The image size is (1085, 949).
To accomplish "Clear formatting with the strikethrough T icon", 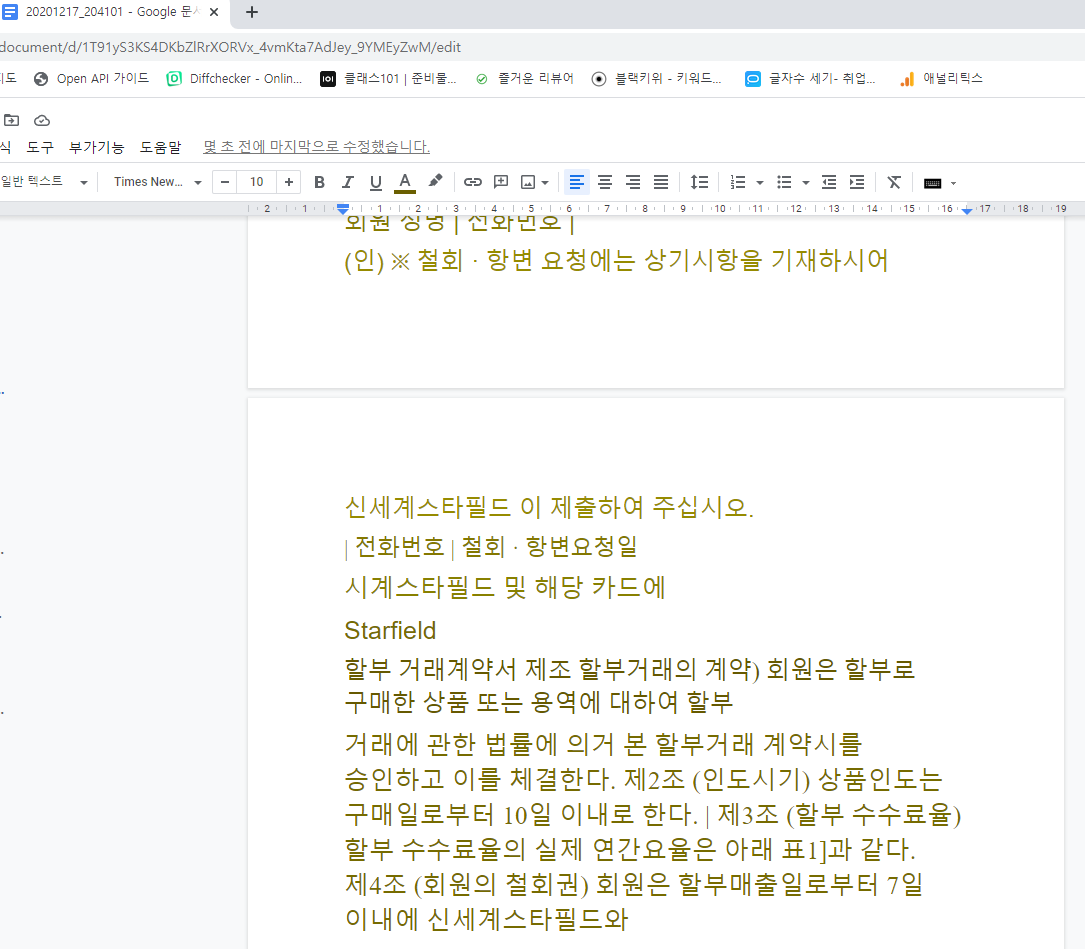I will 894,182.
